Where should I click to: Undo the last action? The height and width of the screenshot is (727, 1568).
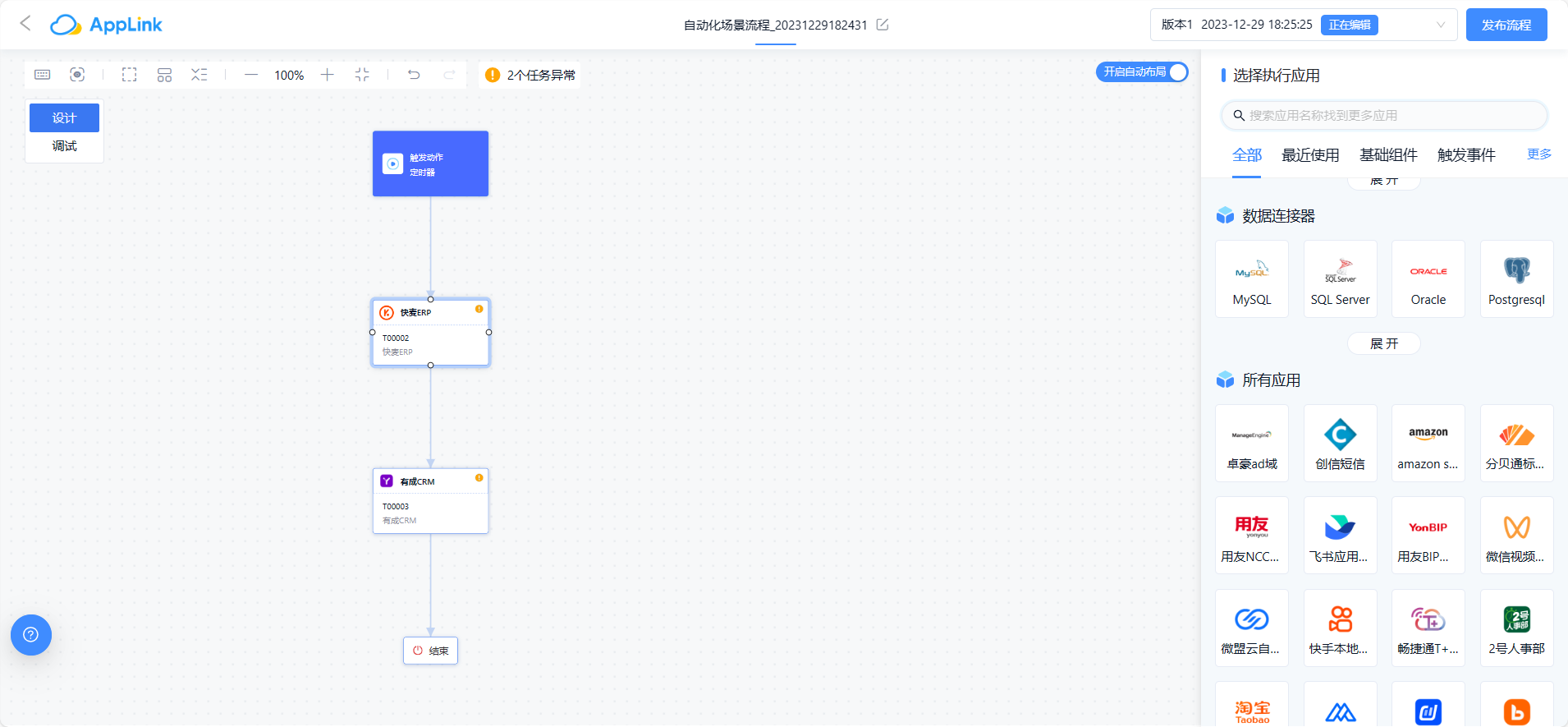414,75
